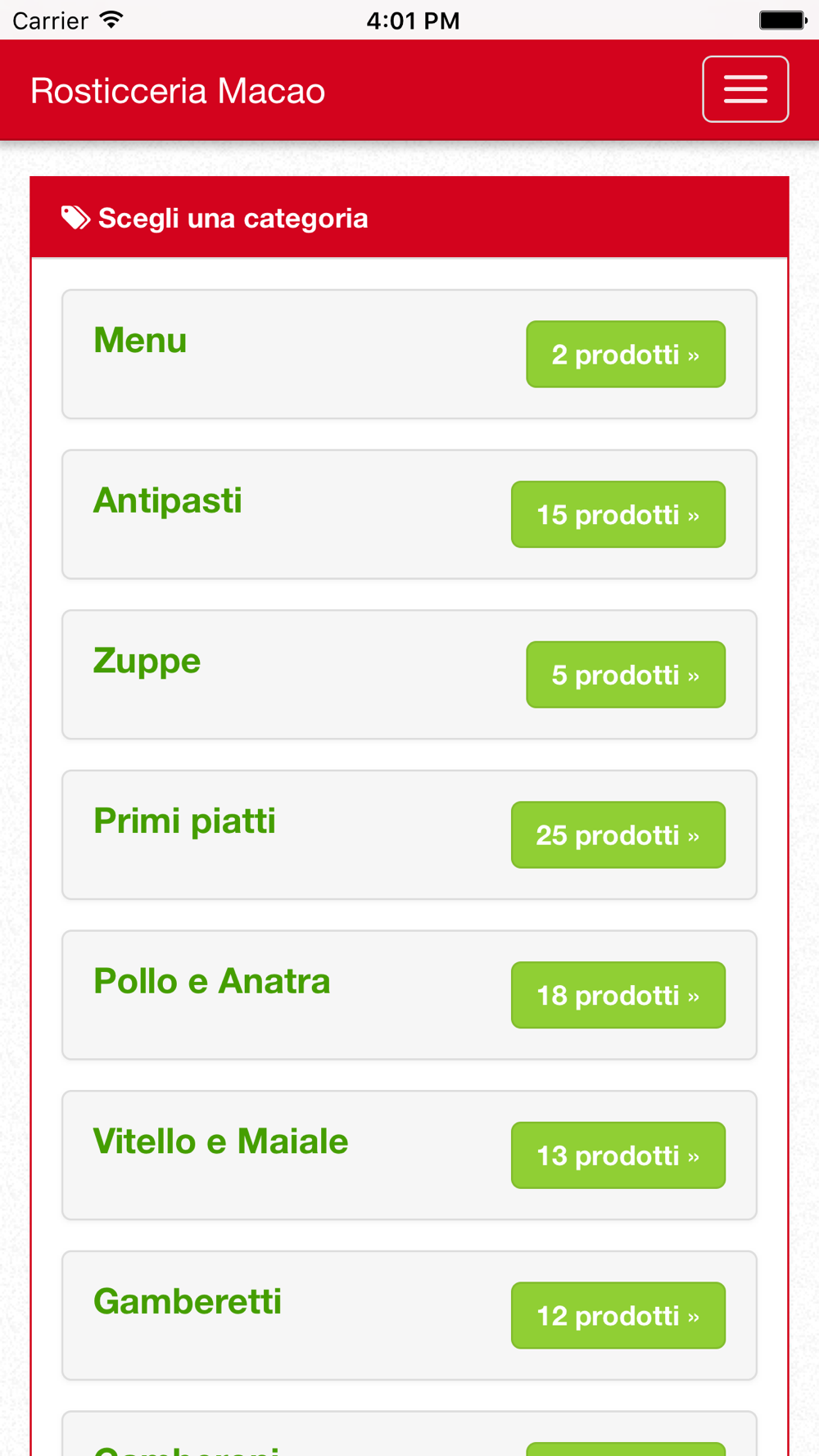Select the Menu category title

(140, 340)
